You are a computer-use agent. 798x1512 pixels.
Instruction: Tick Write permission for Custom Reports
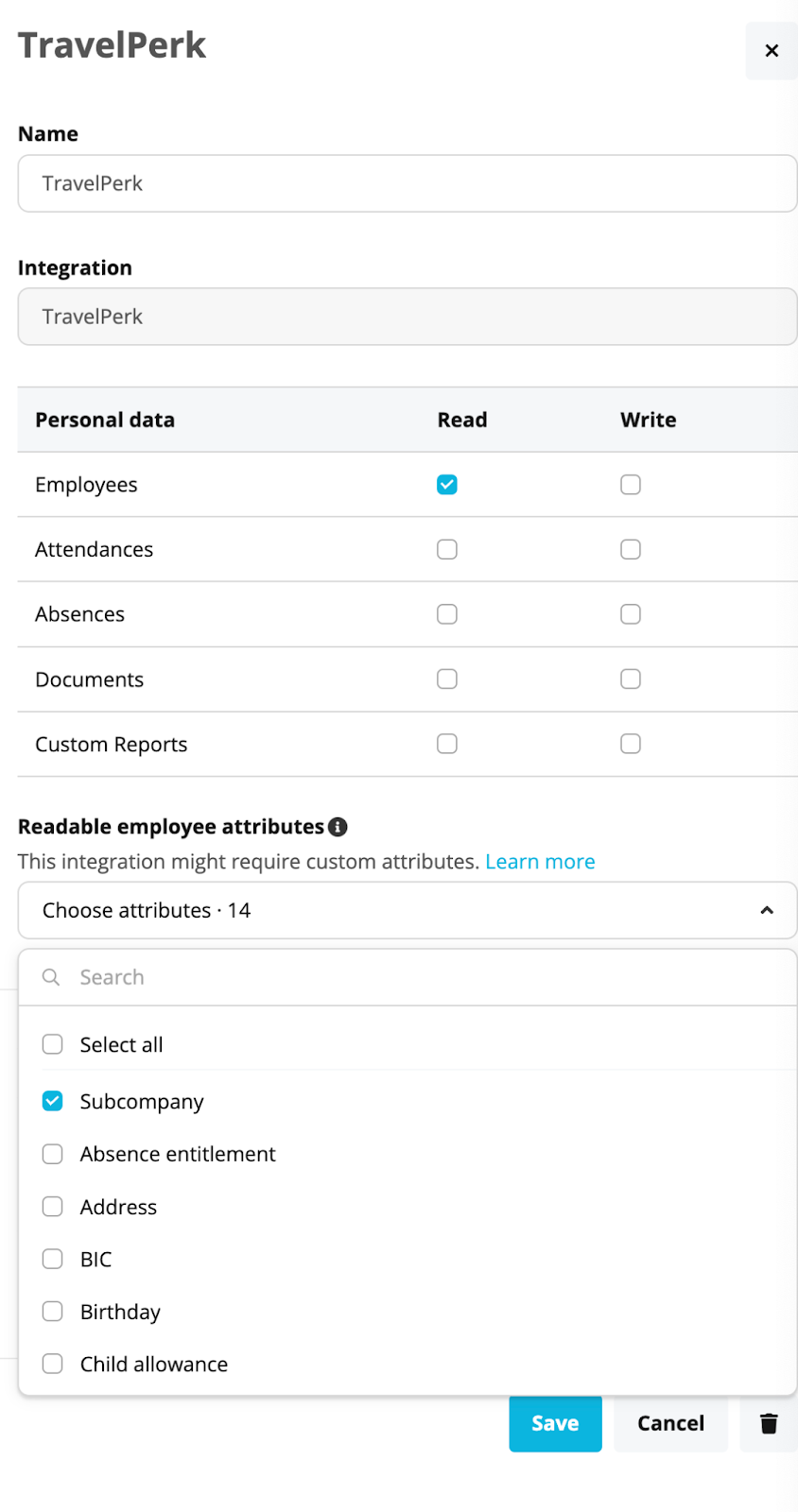(631, 744)
